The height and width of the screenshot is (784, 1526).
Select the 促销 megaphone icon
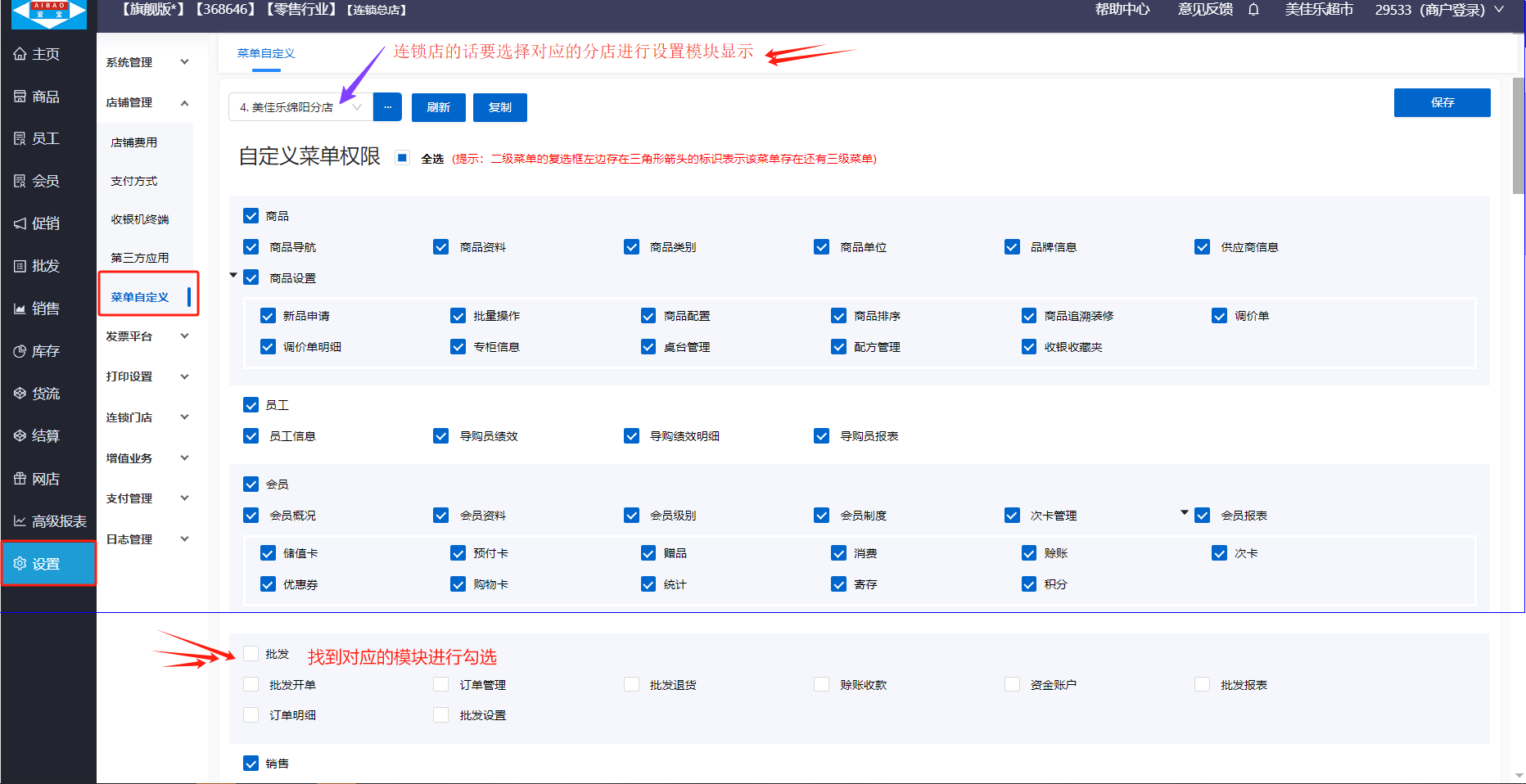(x=20, y=223)
